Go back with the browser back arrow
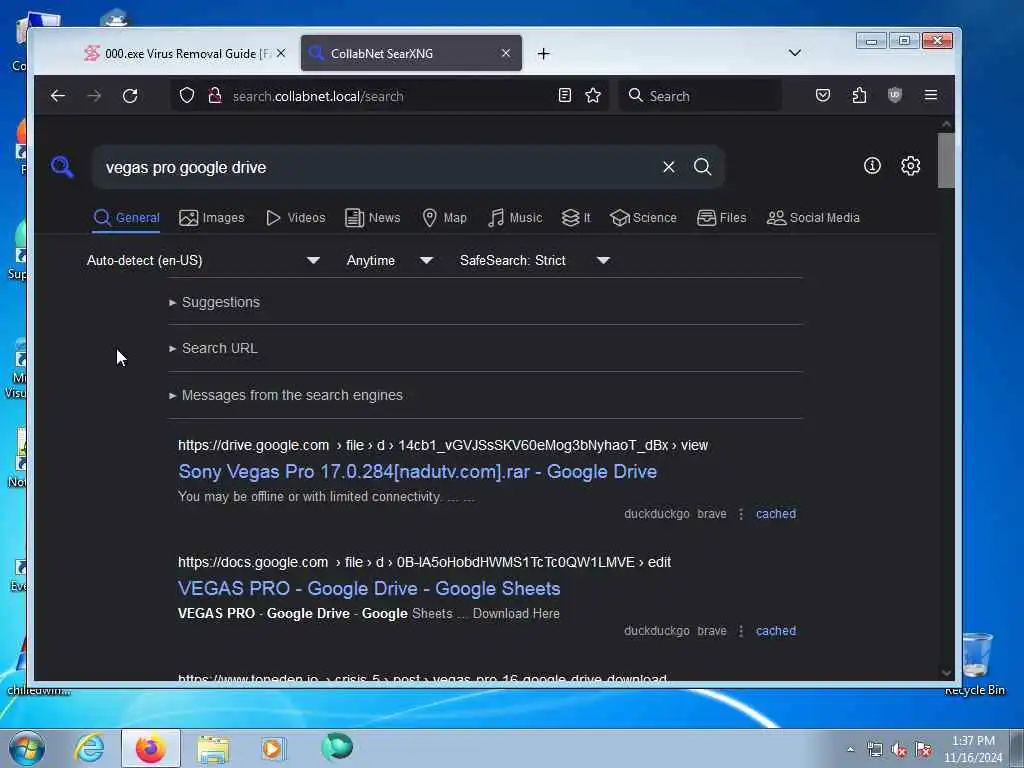Viewport: 1024px width, 768px height. tap(57, 96)
